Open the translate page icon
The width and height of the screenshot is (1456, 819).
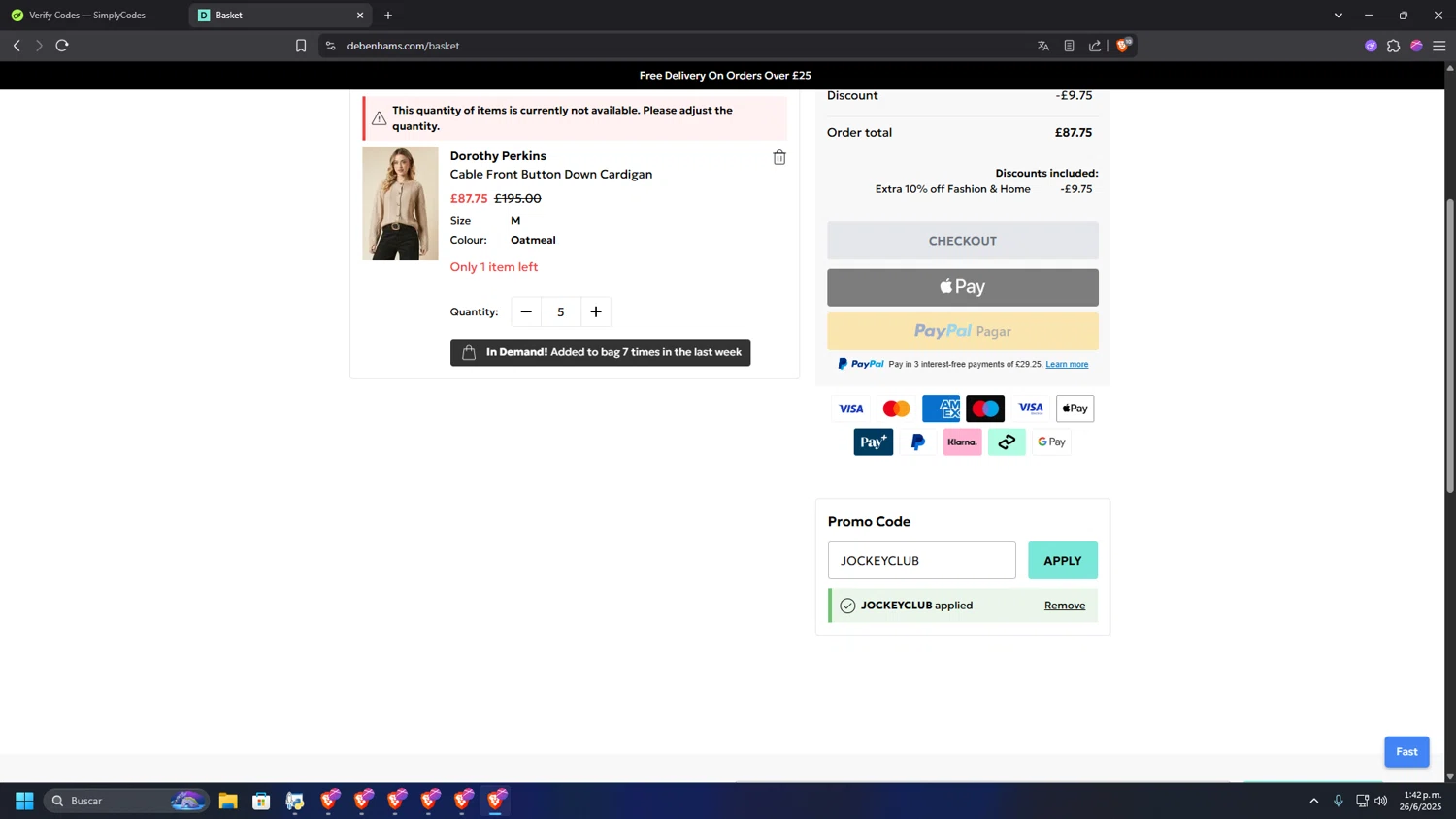click(1043, 46)
